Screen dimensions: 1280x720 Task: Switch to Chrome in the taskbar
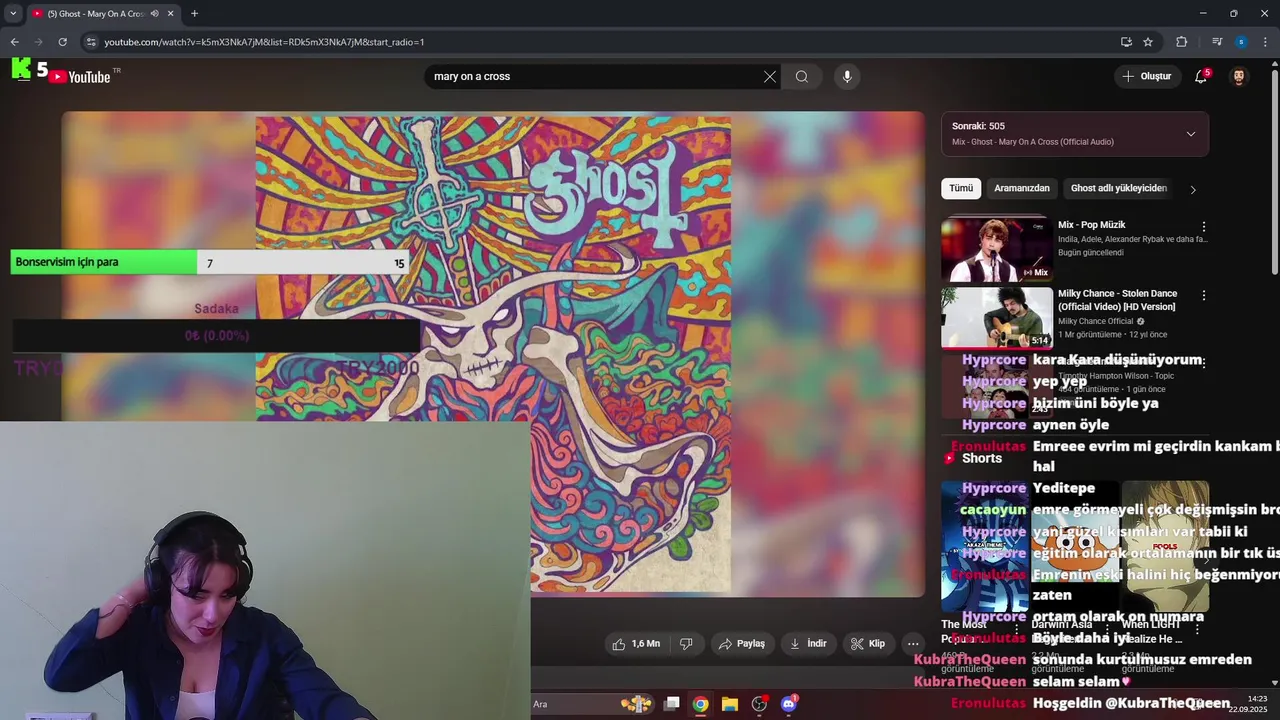(x=701, y=704)
